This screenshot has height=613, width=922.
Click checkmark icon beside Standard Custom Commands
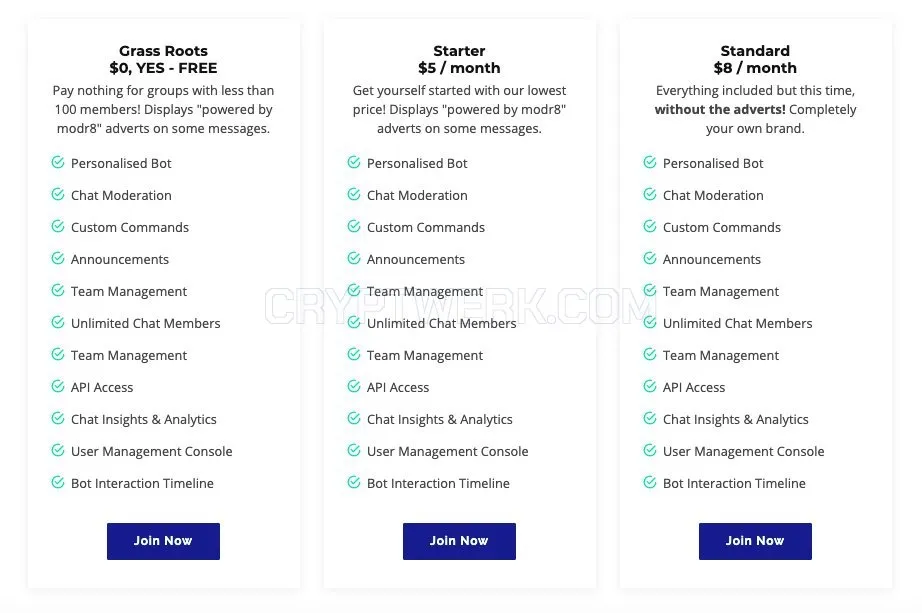tap(650, 226)
